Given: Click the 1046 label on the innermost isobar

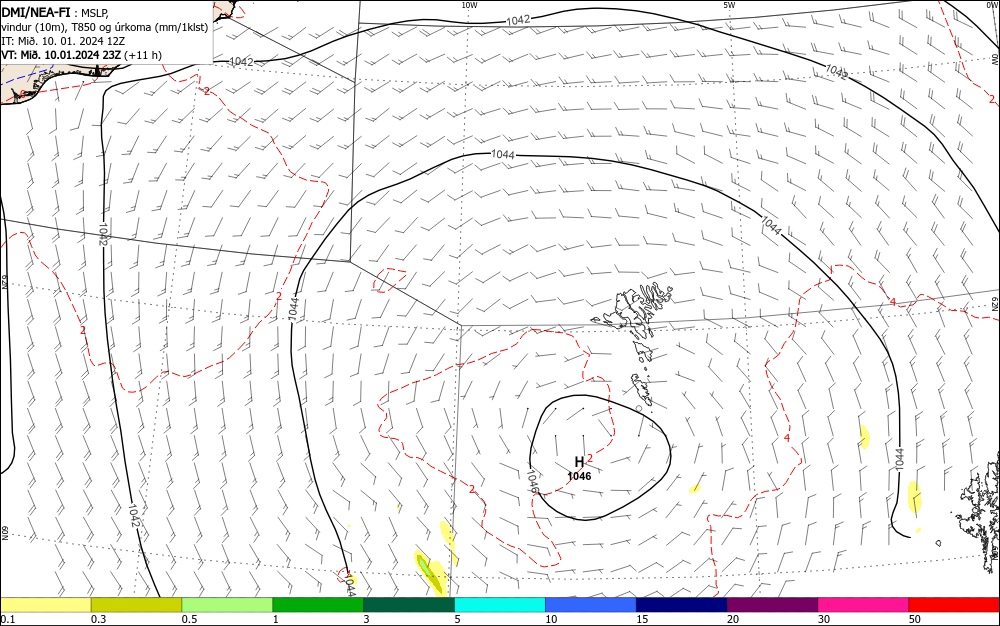Looking at the screenshot, I should [534, 481].
